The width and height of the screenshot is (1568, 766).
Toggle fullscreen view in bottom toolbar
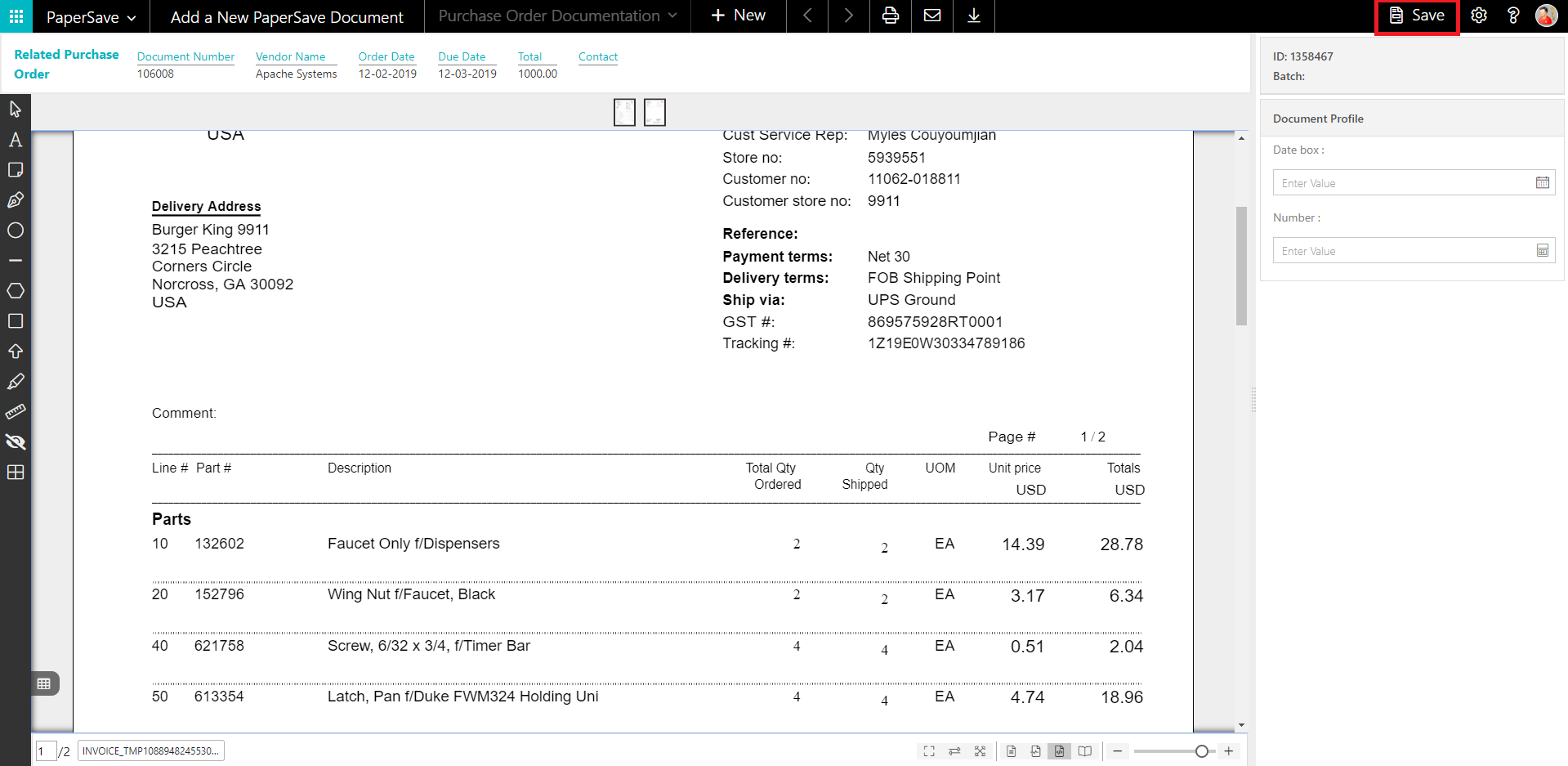tap(929, 751)
